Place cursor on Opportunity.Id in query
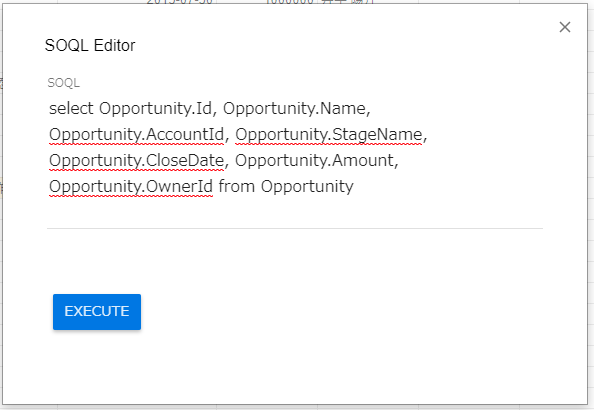The image size is (594, 410). (158, 109)
